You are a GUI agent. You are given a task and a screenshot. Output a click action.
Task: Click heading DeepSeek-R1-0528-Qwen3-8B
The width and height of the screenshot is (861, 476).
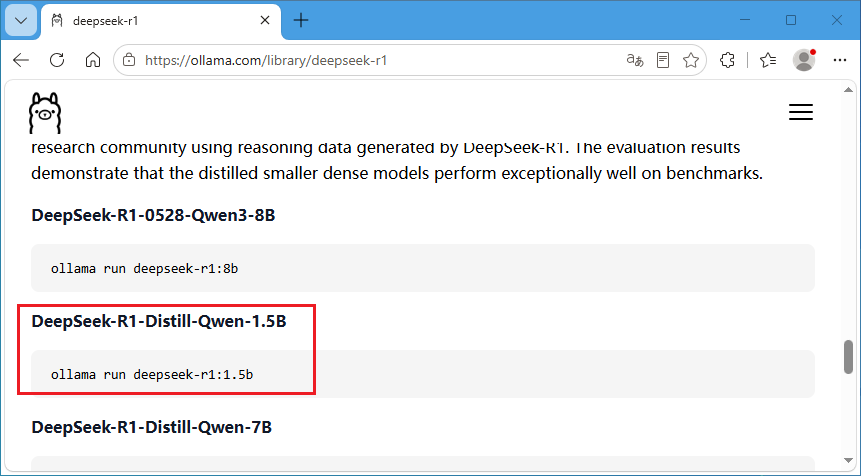tap(153, 215)
